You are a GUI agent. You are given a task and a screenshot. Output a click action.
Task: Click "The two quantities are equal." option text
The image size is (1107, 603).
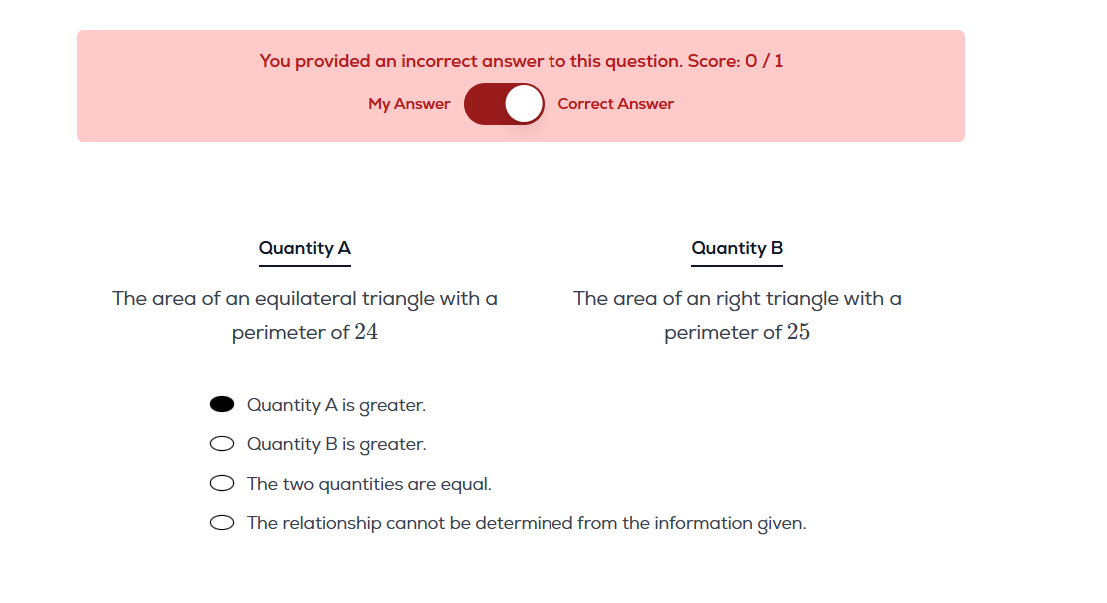pyautogui.click(x=369, y=484)
